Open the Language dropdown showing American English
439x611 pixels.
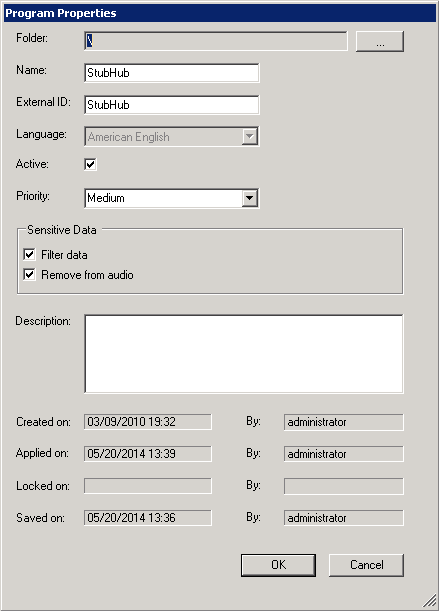tap(171, 136)
